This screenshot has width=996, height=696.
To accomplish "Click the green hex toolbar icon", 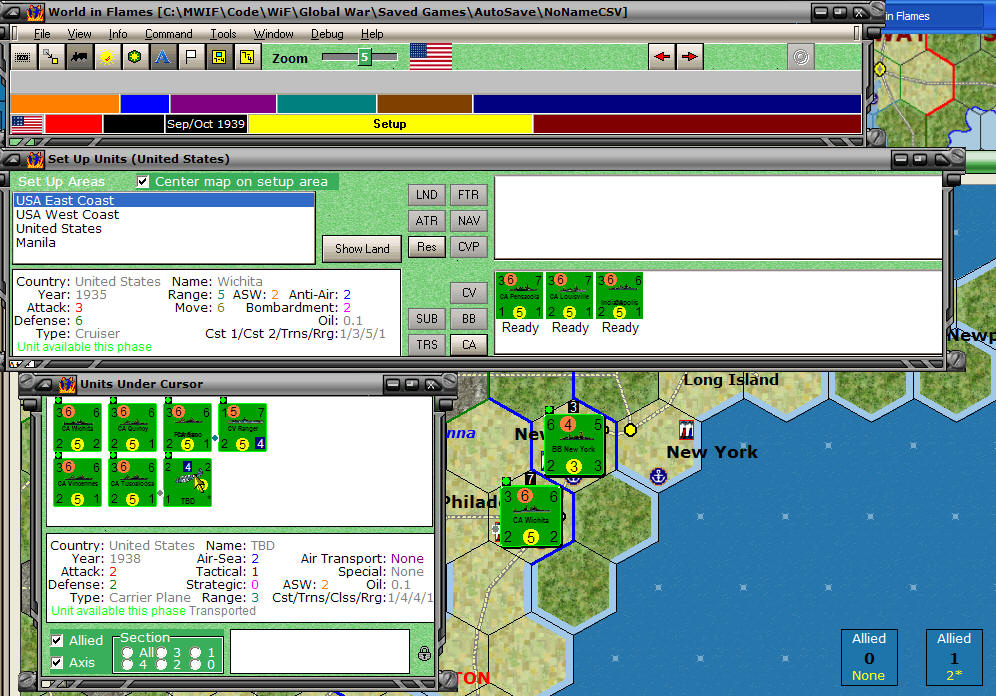I will (133, 57).
